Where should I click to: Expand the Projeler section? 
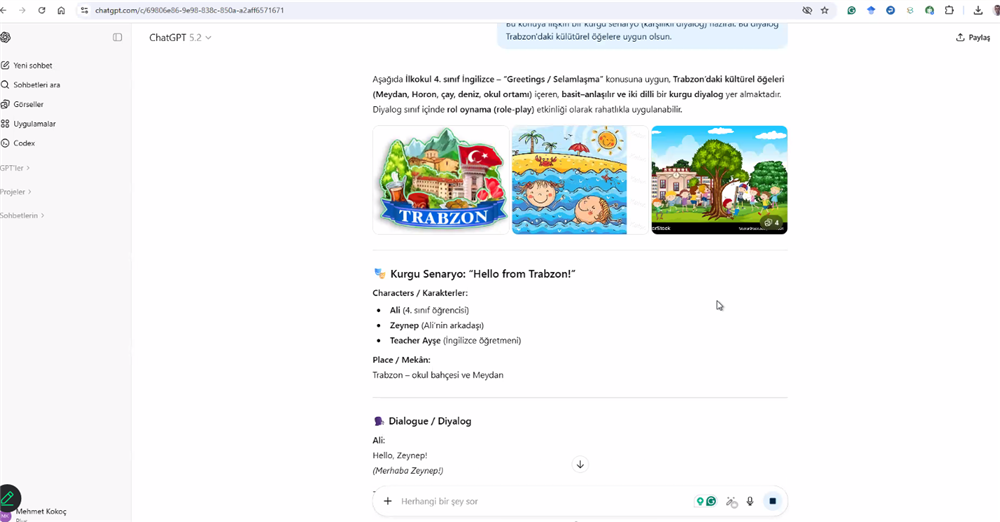(x=15, y=191)
